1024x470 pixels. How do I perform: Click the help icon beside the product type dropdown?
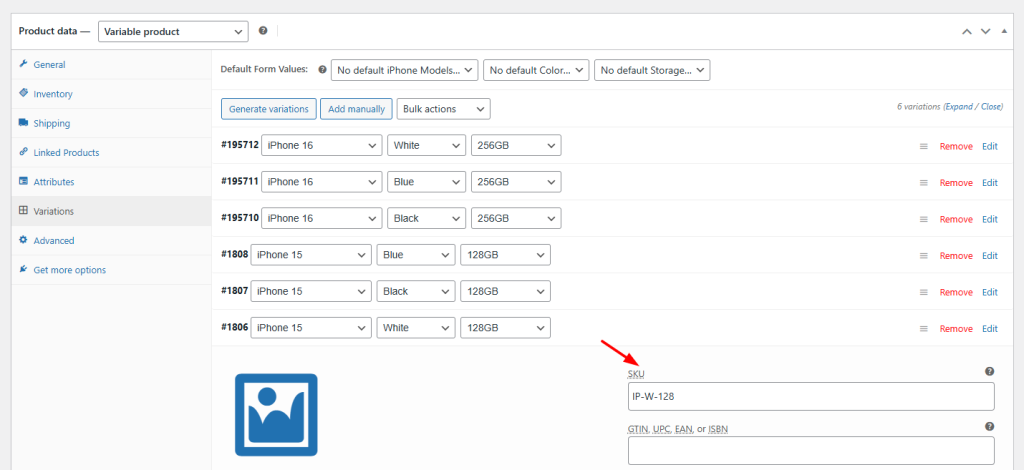[x=263, y=31]
